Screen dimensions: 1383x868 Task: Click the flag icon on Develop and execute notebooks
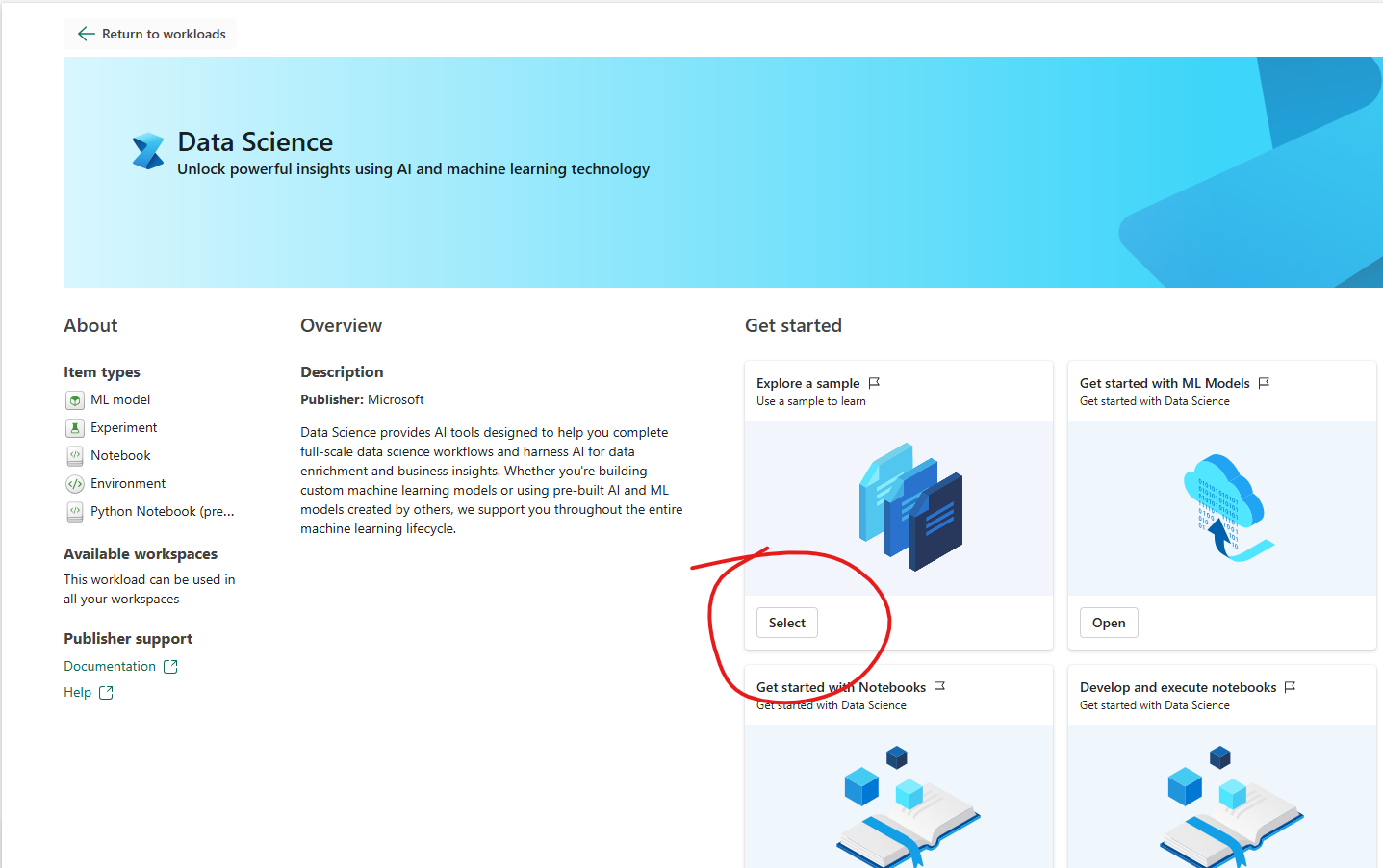(1290, 687)
